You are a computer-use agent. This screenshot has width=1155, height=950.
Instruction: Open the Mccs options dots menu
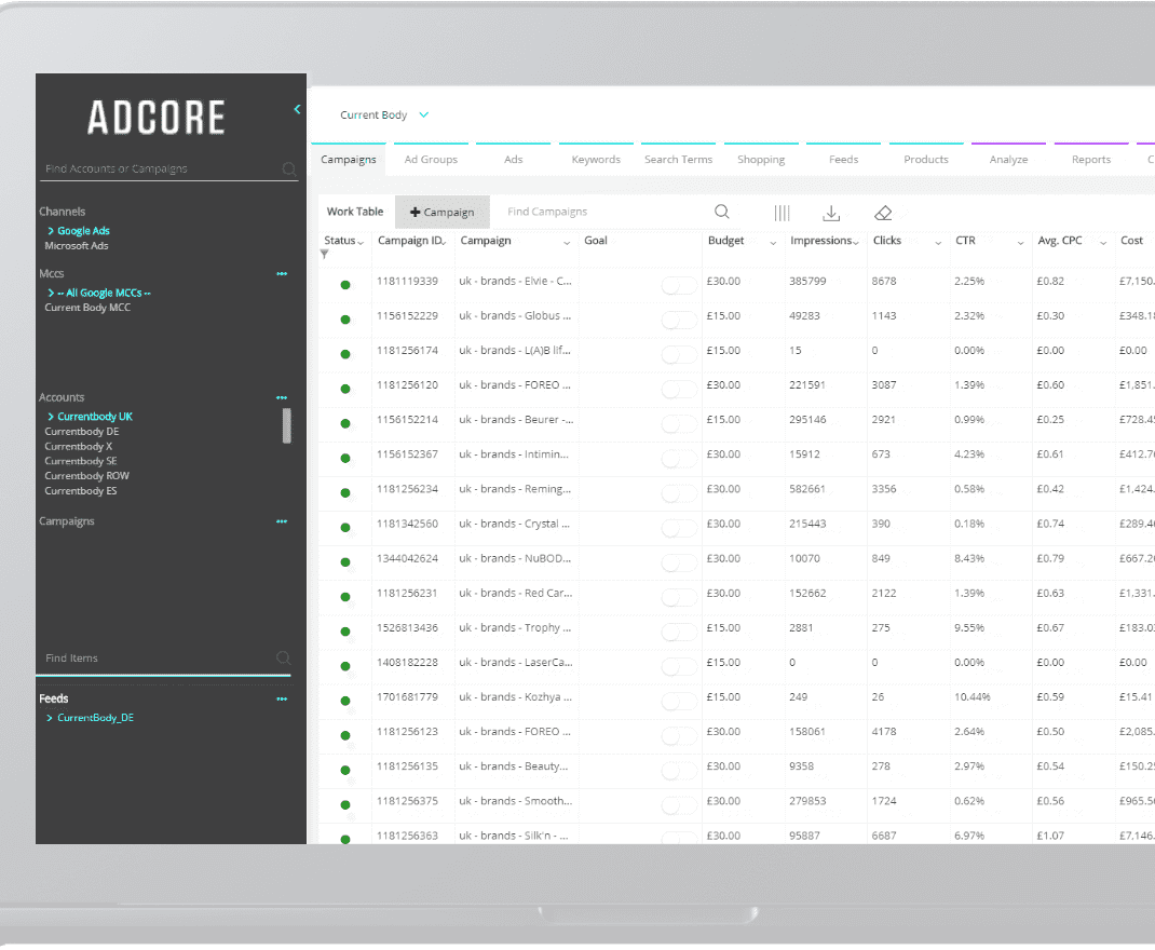(281, 273)
